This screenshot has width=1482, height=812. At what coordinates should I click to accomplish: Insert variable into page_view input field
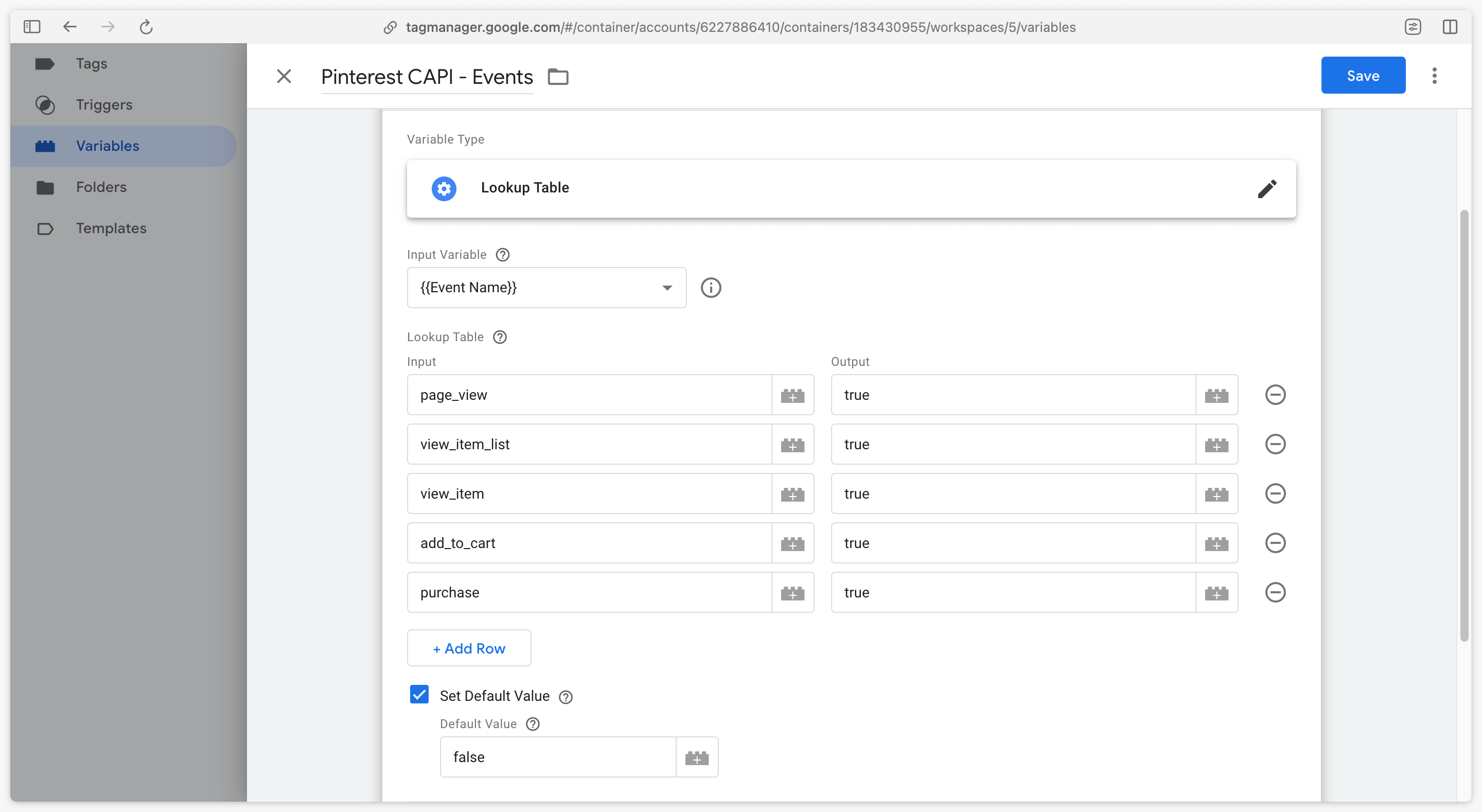click(x=793, y=395)
